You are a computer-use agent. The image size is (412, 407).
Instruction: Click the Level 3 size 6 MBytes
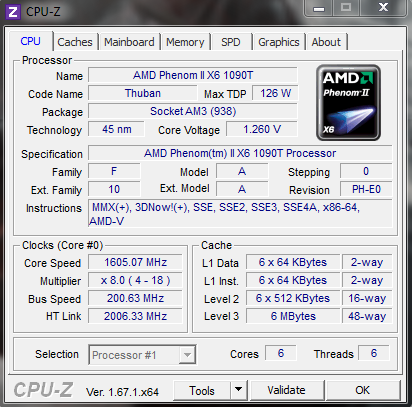click(x=293, y=316)
